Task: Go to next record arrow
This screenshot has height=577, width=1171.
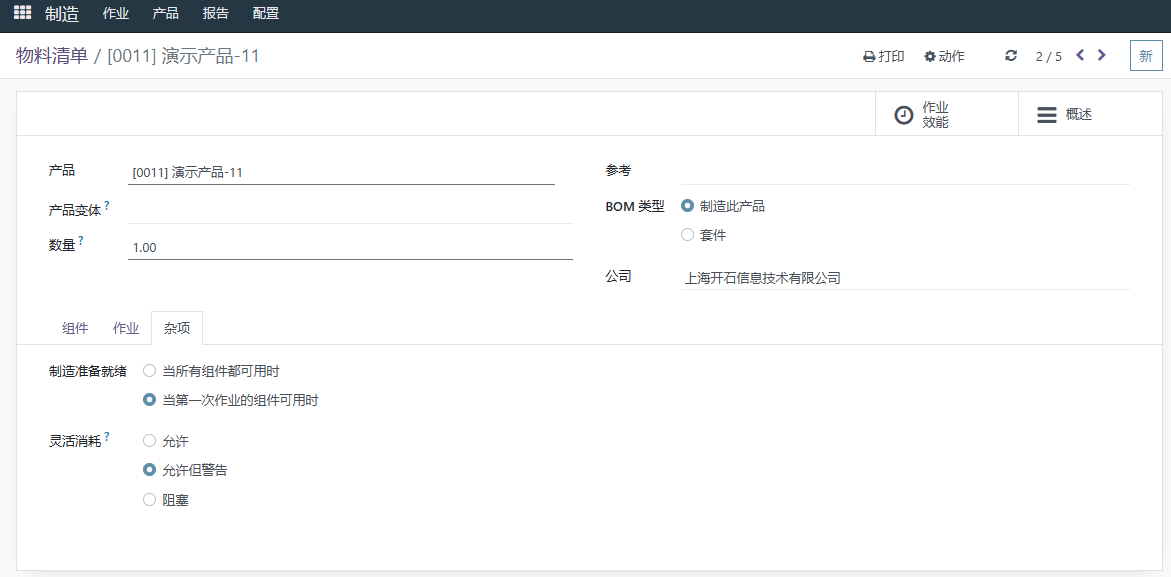Action: click(1102, 55)
